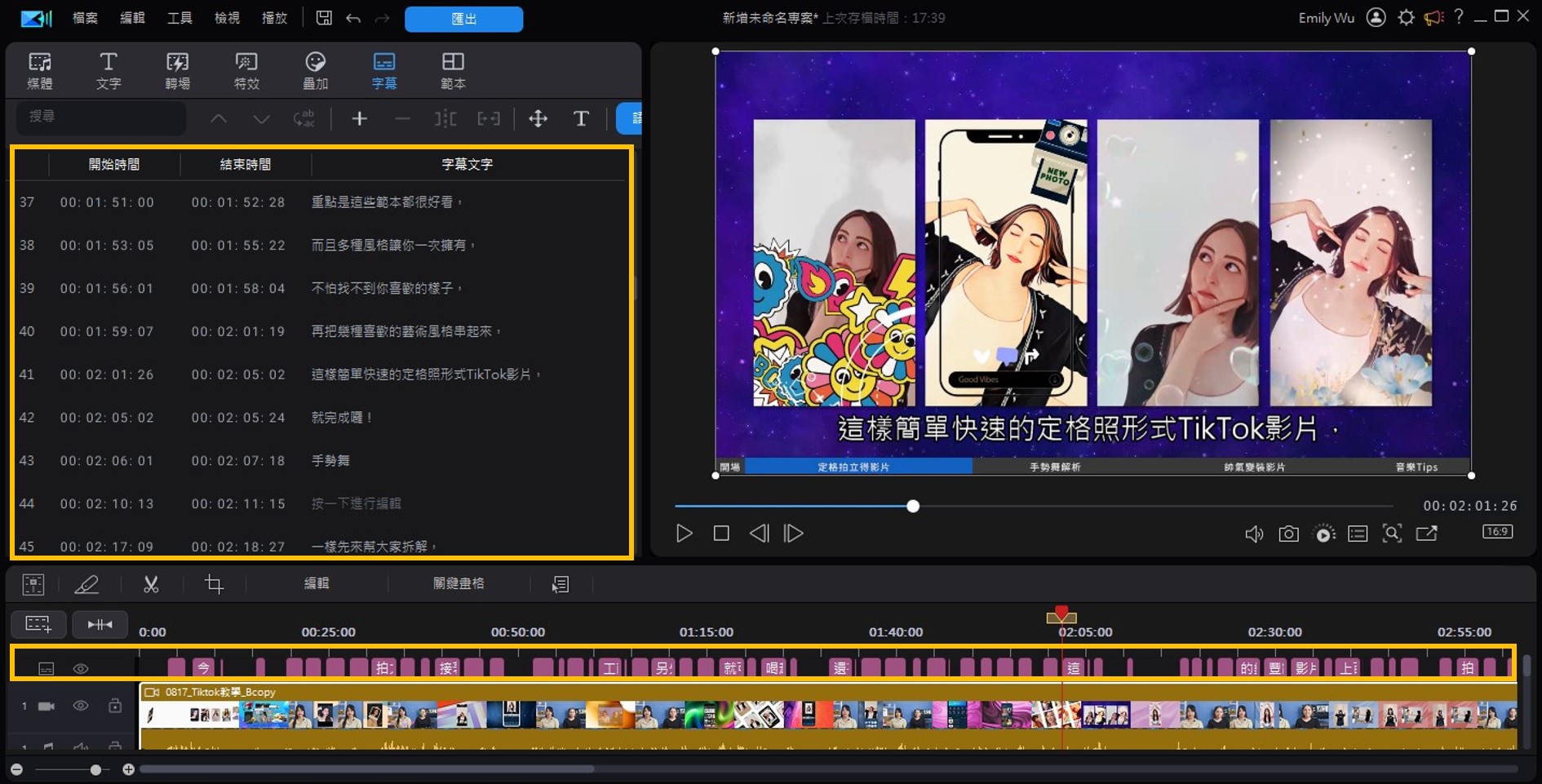The width and height of the screenshot is (1542, 784).
Task: Click the down chevron to select next subtitle
Action: click(x=261, y=118)
